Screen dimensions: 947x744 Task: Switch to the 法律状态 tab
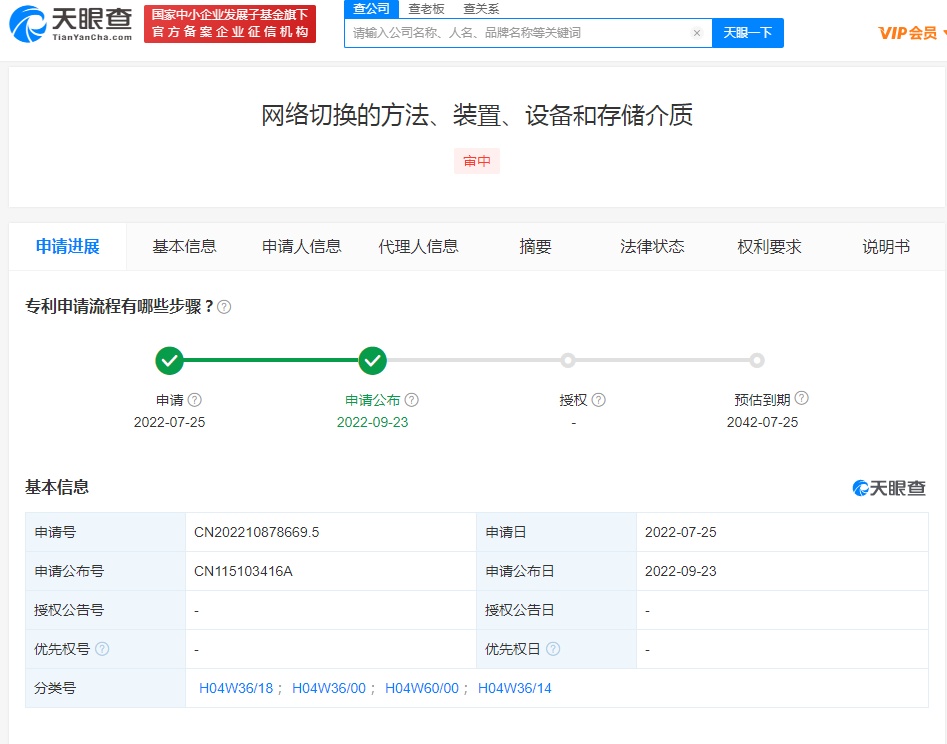[x=652, y=246]
